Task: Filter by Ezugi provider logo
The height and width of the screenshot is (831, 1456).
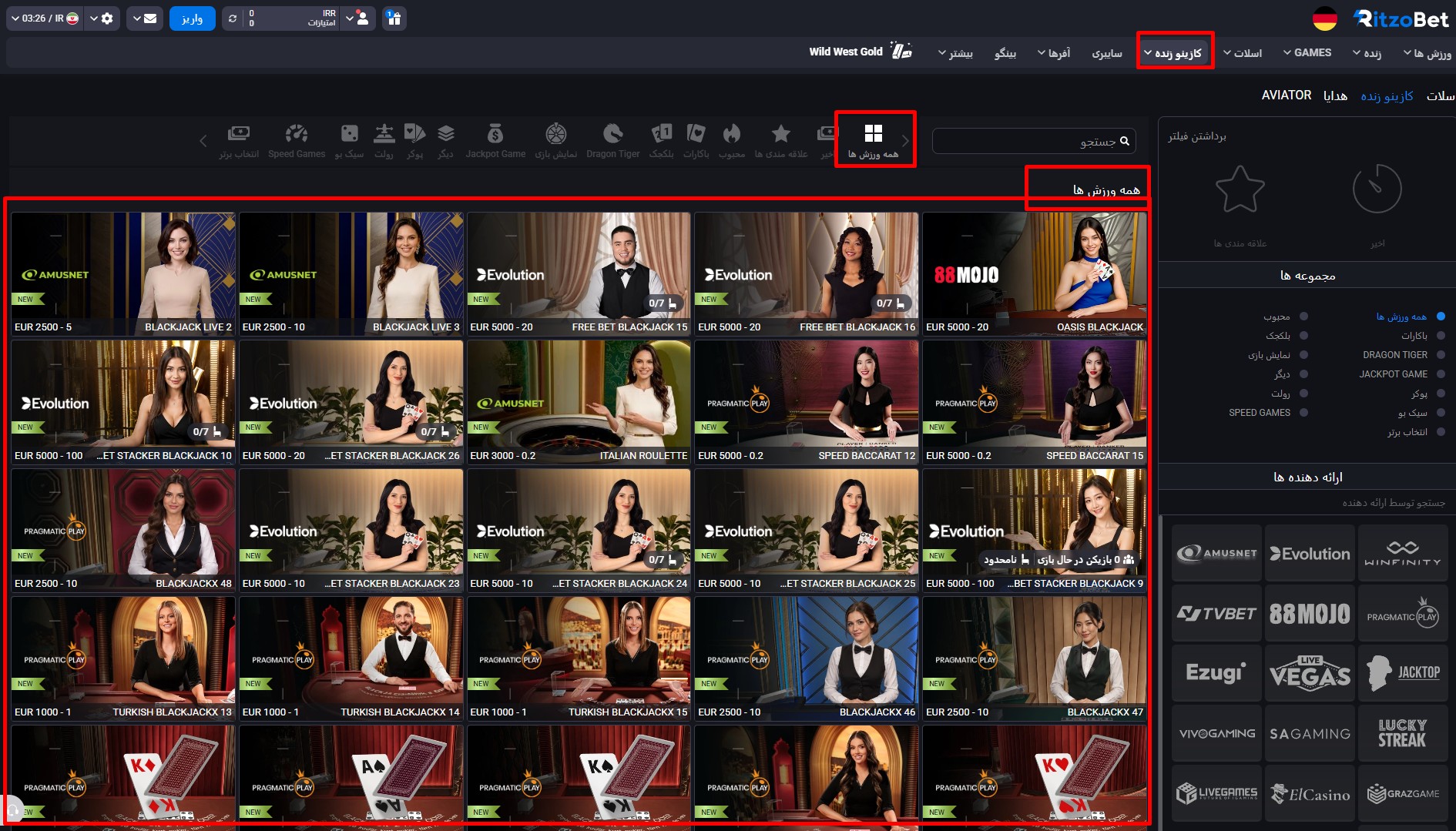Action: (x=1216, y=673)
